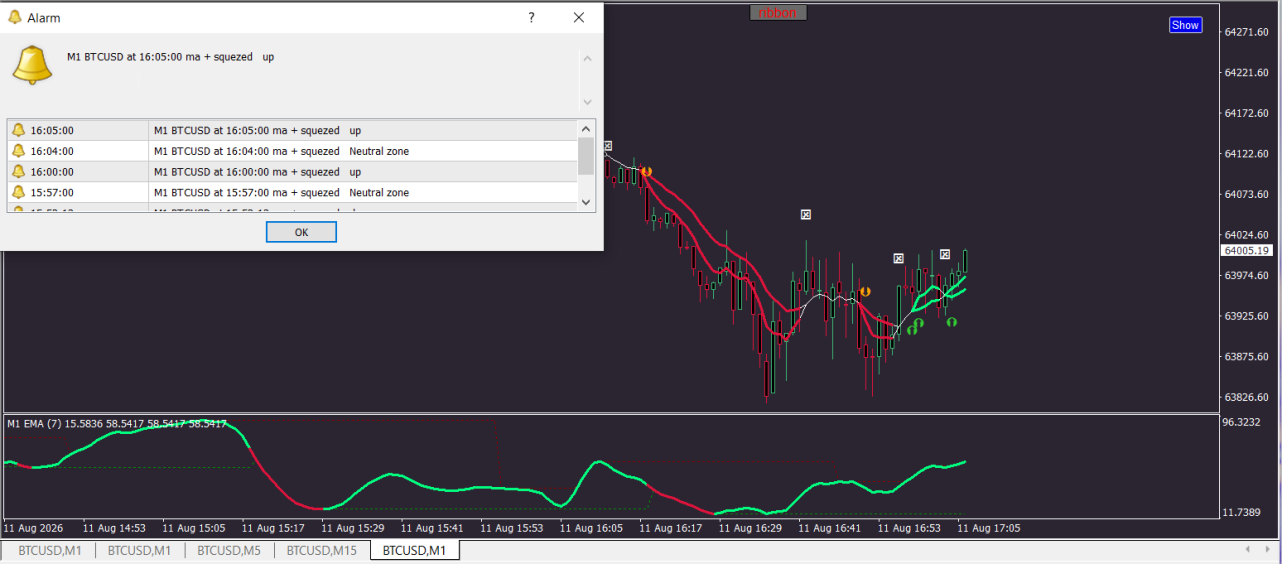This screenshot has width=1282, height=564.
Task: Click the small bell icon in the Alarm title bar
Action: coord(15,17)
